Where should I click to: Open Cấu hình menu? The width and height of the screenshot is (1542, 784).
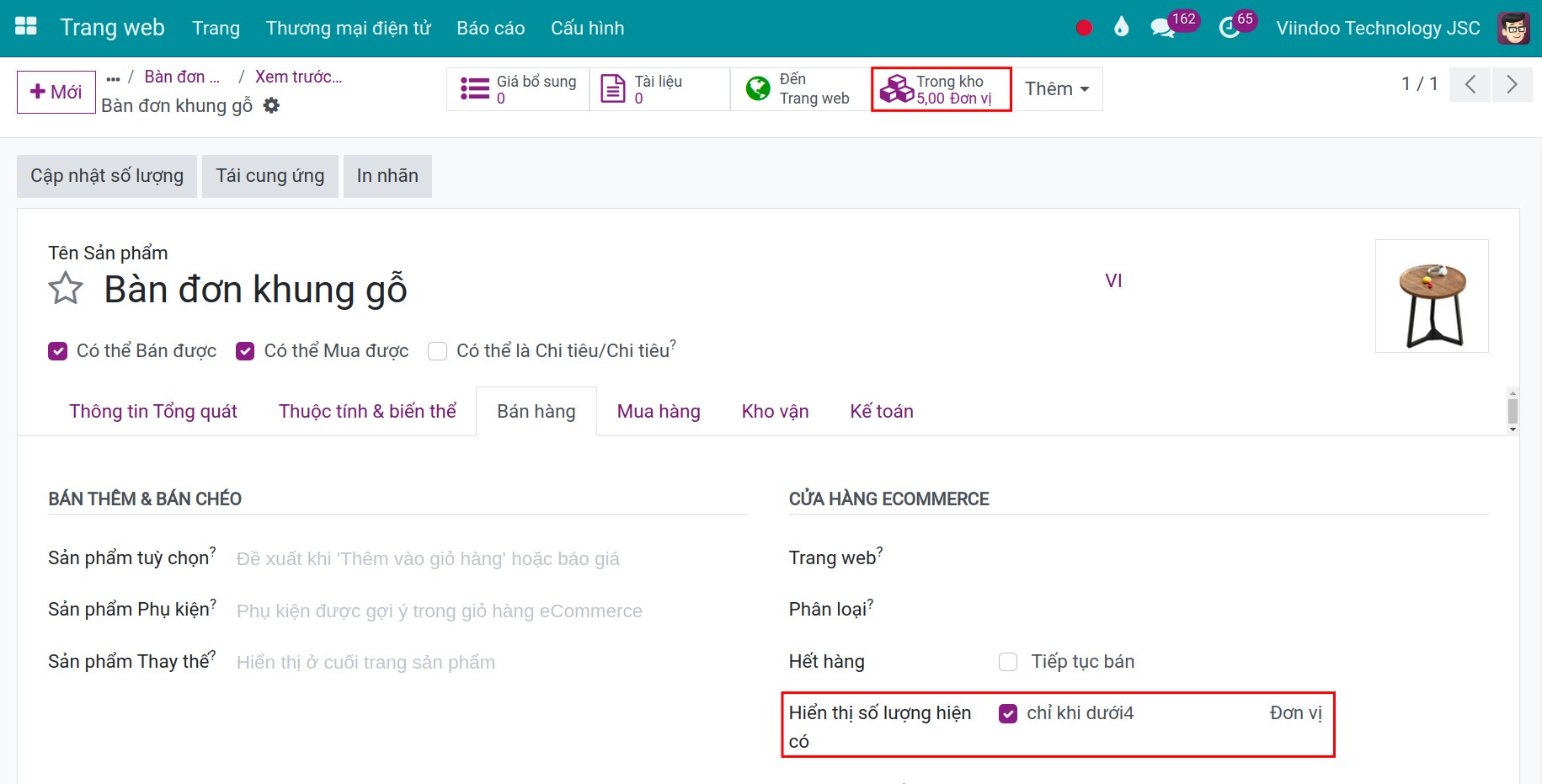coord(587,28)
